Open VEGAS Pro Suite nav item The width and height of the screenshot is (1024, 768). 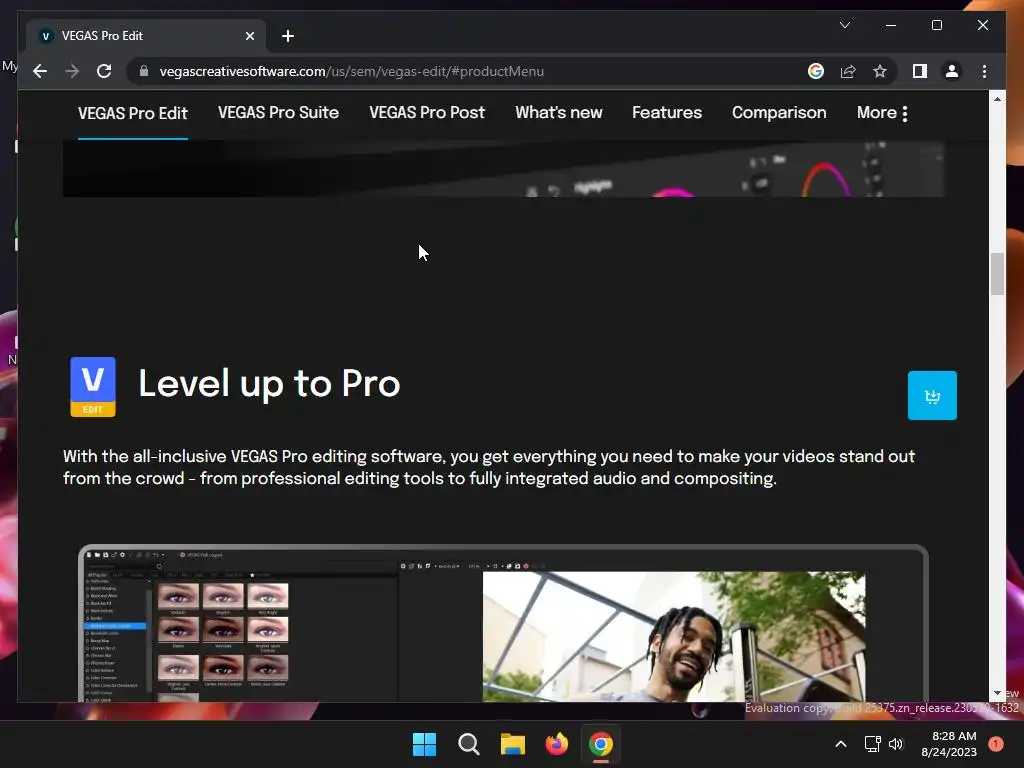click(x=278, y=112)
